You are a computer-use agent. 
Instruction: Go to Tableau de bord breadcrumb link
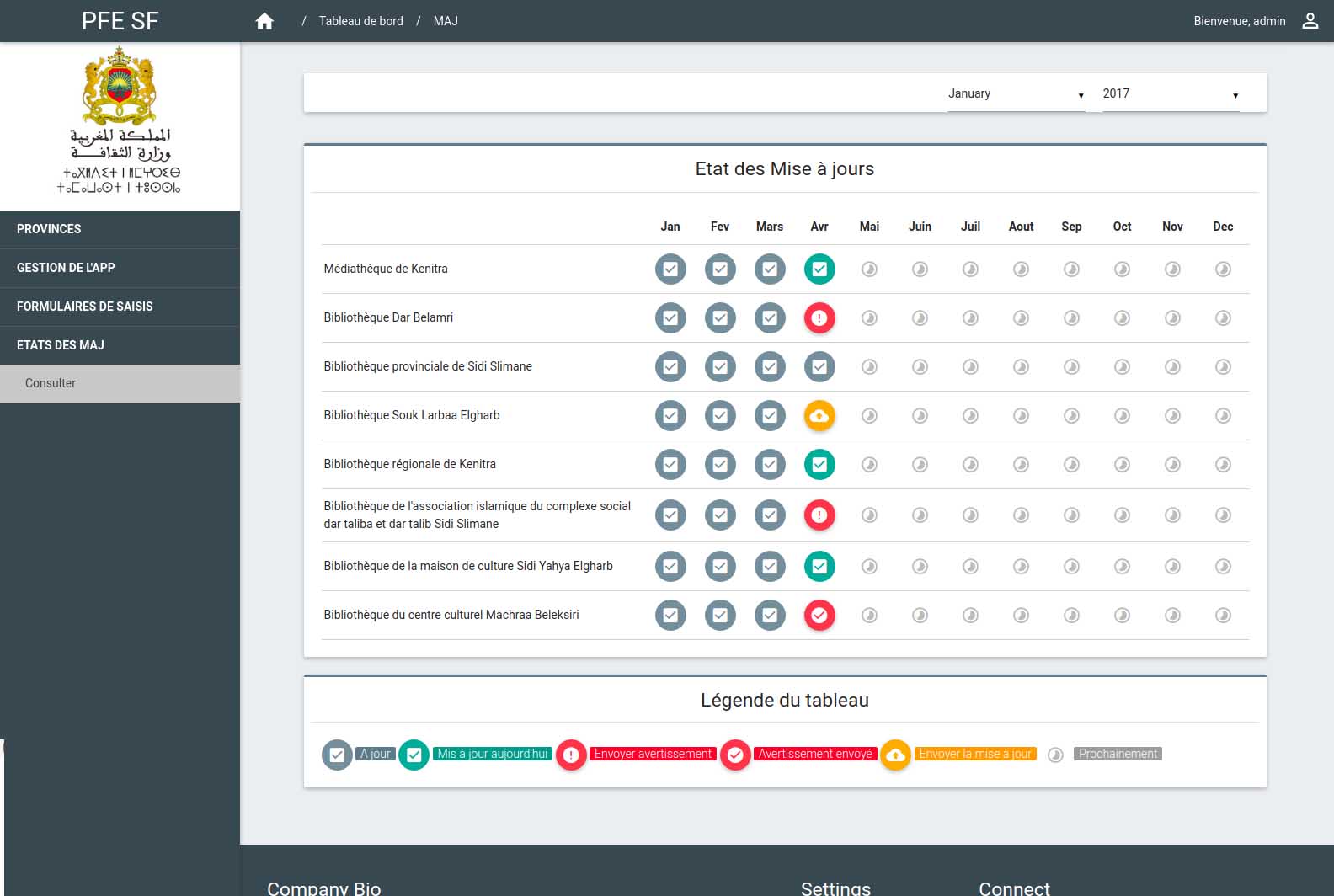360,21
